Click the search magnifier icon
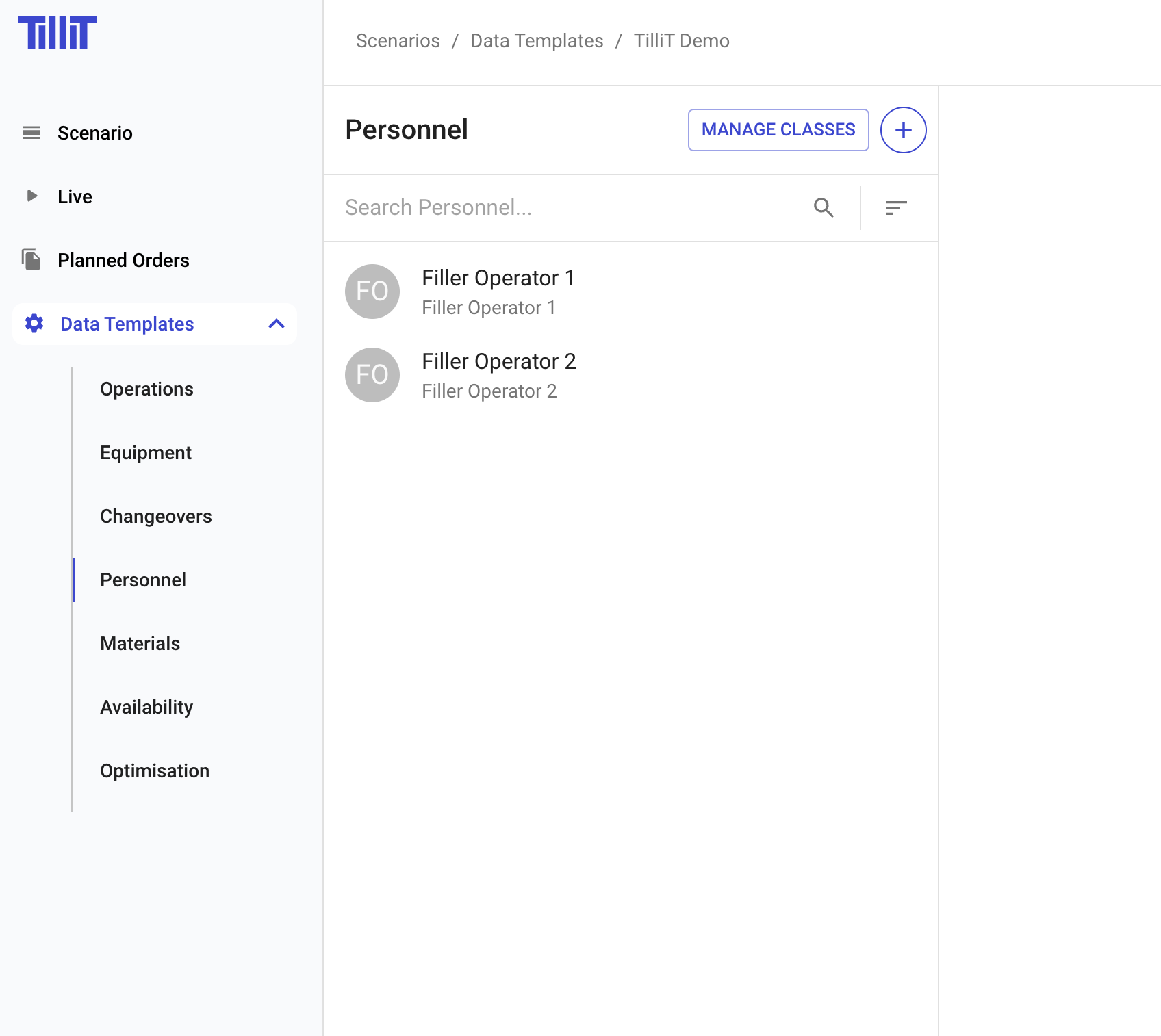 (824, 207)
